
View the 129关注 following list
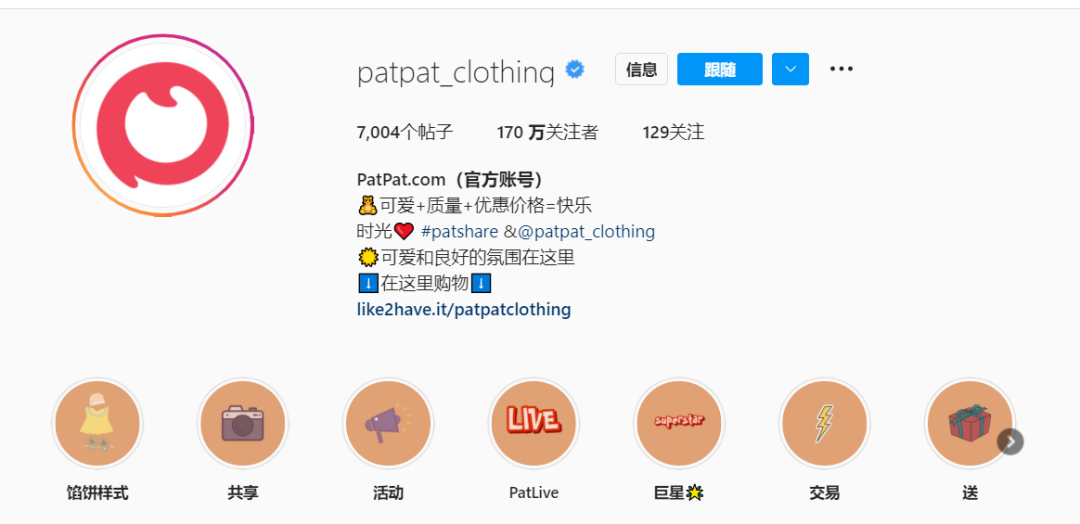tap(673, 132)
